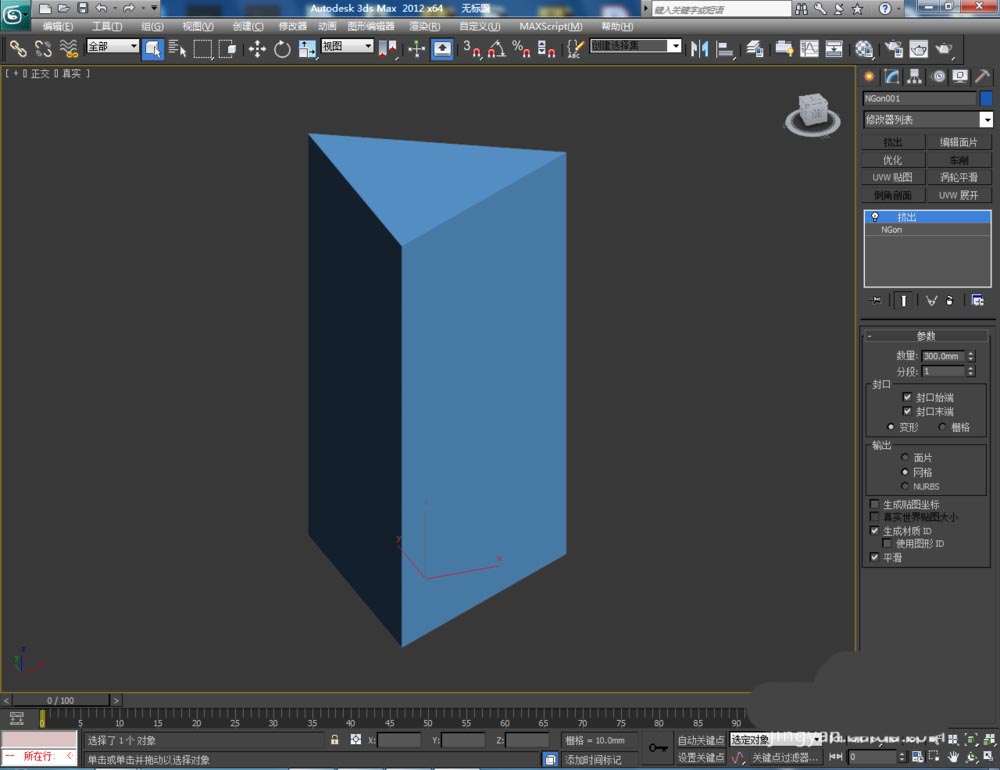Click the blue object color swatch
The height and width of the screenshot is (770, 1000).
(986, 99)
